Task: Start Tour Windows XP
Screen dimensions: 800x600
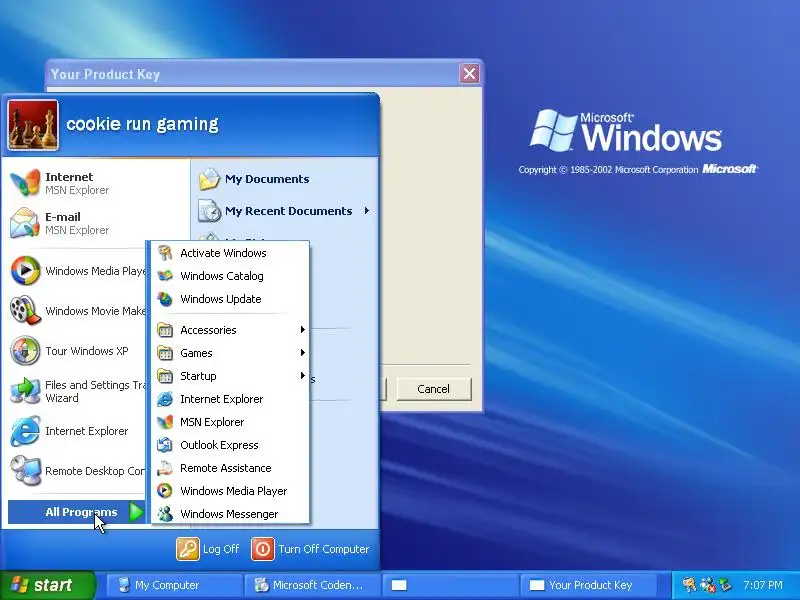Action: pyautogui.click(x=77, y=351)
